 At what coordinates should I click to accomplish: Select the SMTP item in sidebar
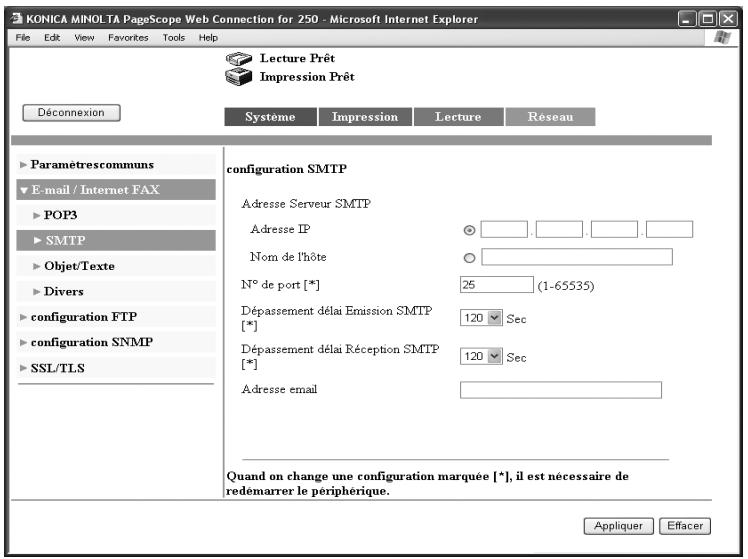(x=116, y=240)
